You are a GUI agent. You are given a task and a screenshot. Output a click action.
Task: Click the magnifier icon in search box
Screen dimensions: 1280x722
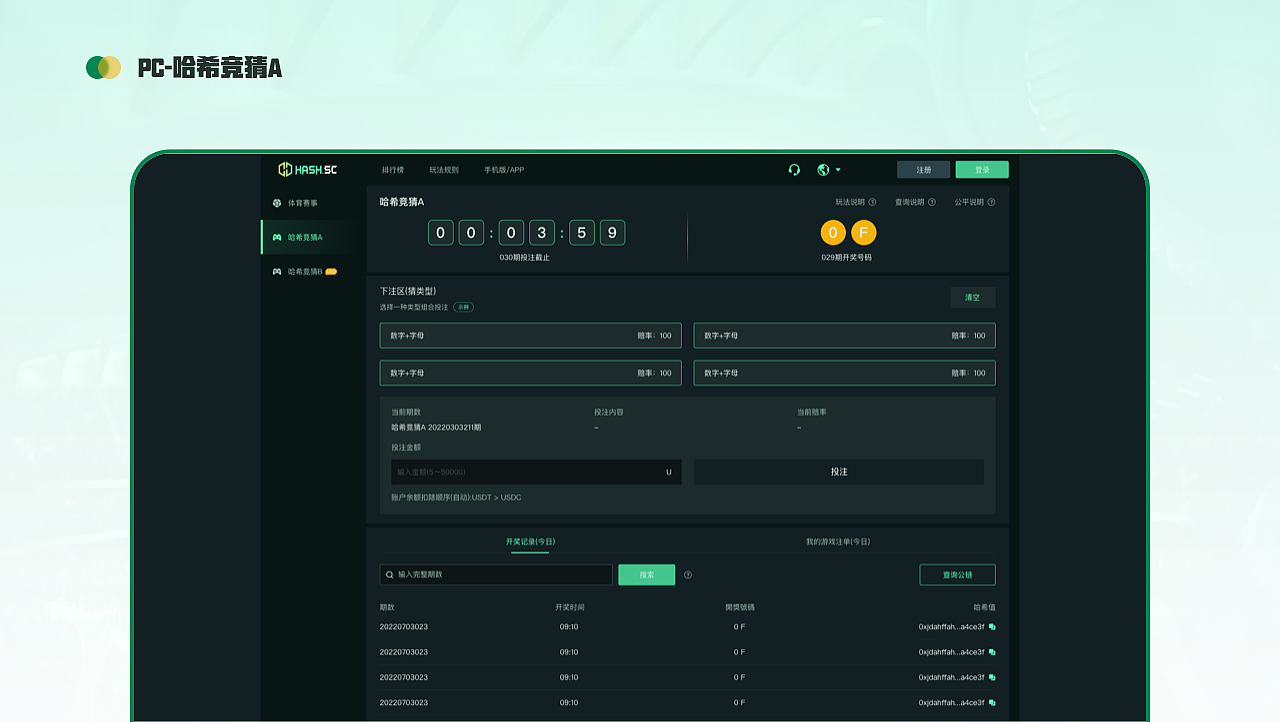(389, 575)
